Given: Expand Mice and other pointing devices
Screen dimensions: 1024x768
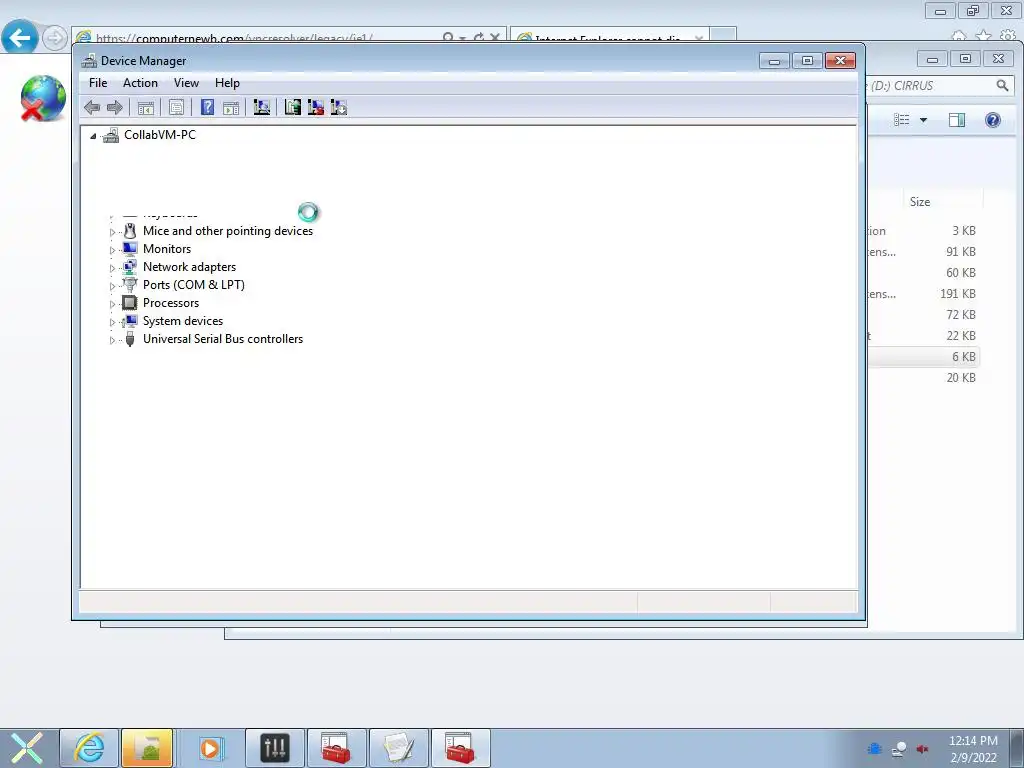Looking at the screenshot, I should [x=112, y=232].
